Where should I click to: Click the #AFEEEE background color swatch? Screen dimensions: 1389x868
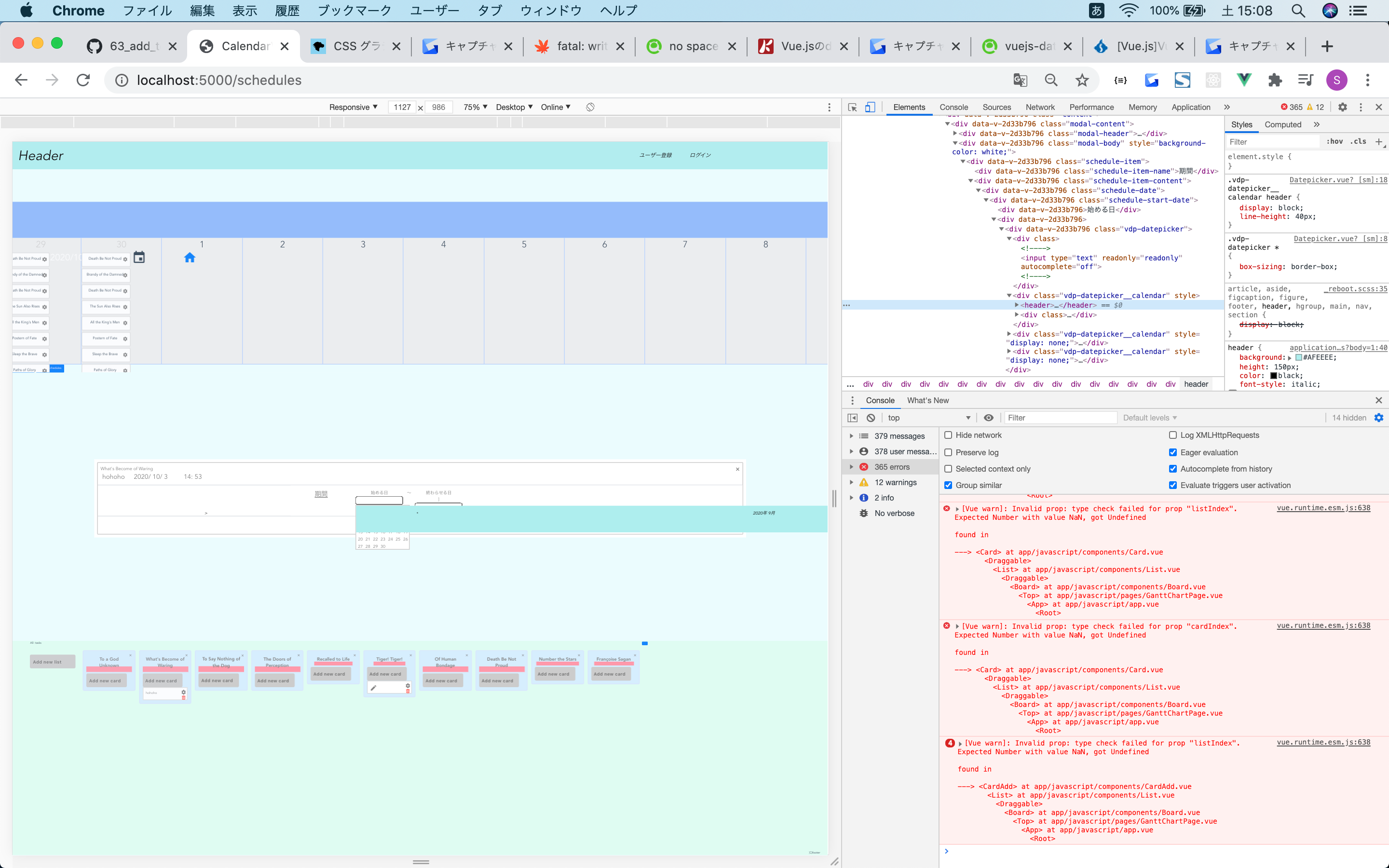click(1299, 357)
